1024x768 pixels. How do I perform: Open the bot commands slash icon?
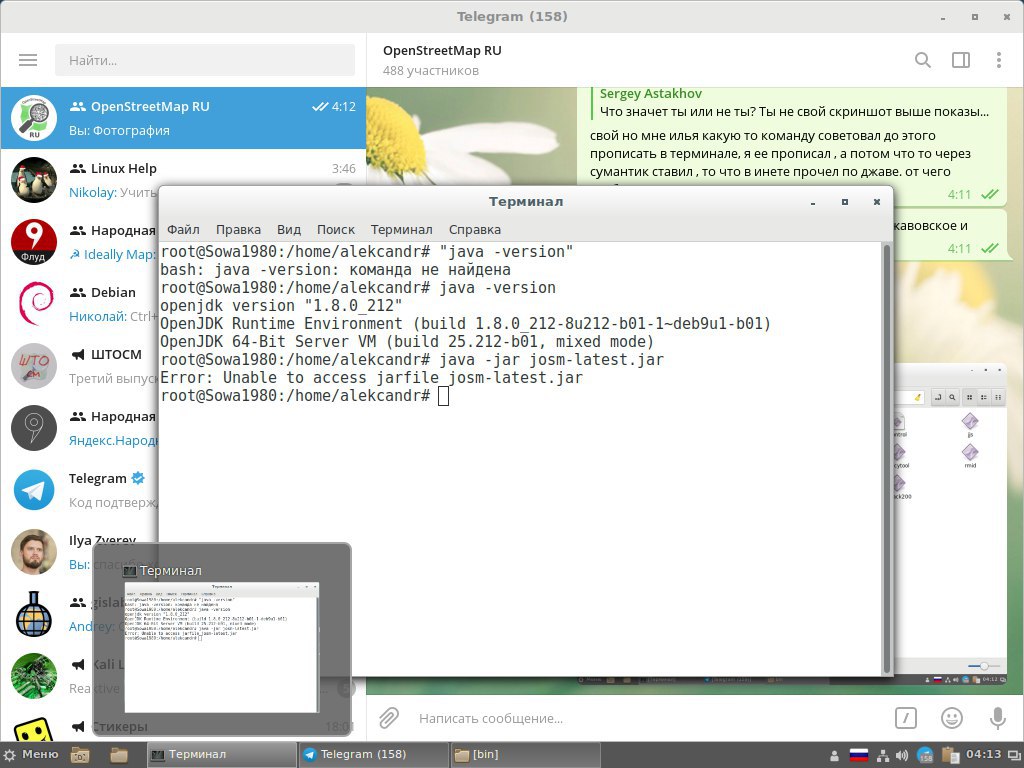pyautogui.click(x=905, y=718)
